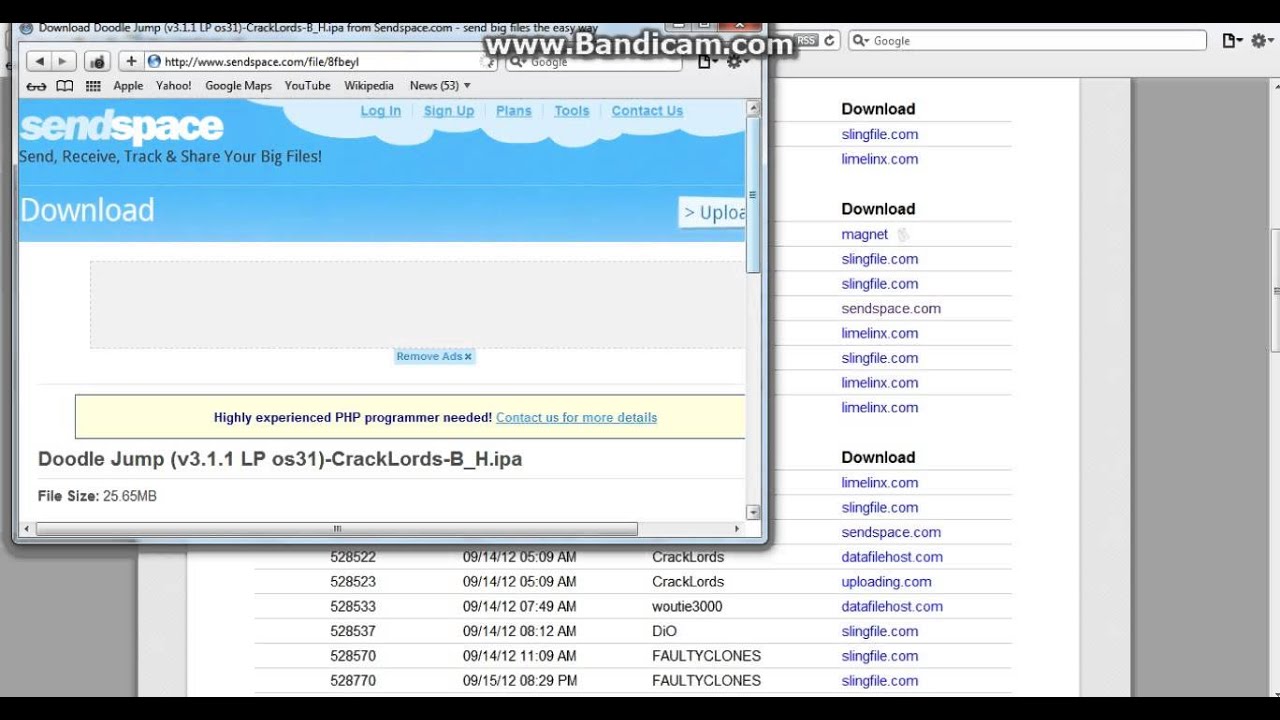1280x720 pixels.
Task: Click the background window vertical scrollbar thumb
Action: pos(1275,291)
